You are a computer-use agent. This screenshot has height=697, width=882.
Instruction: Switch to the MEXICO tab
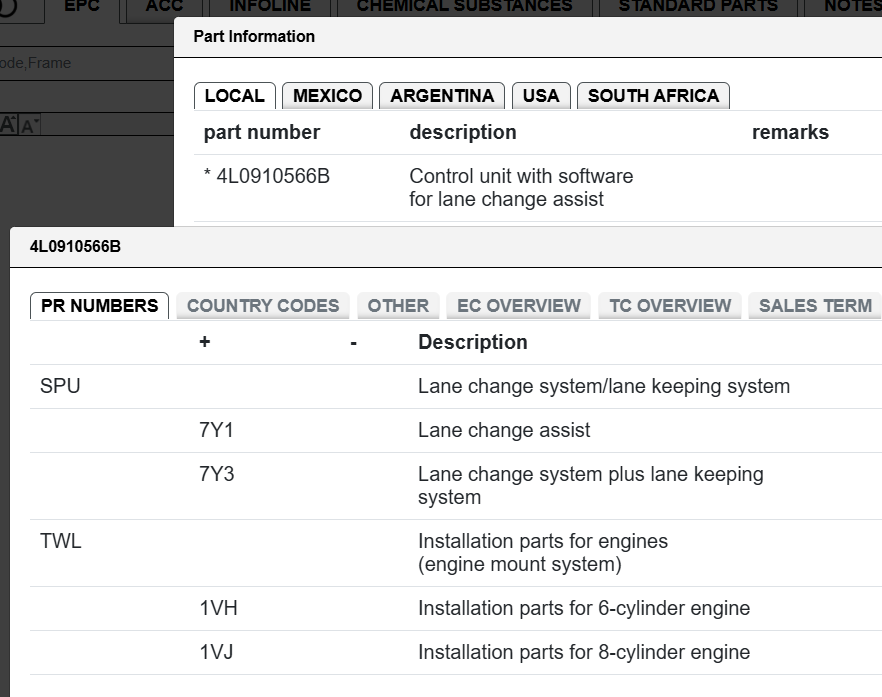pos(327,96)
